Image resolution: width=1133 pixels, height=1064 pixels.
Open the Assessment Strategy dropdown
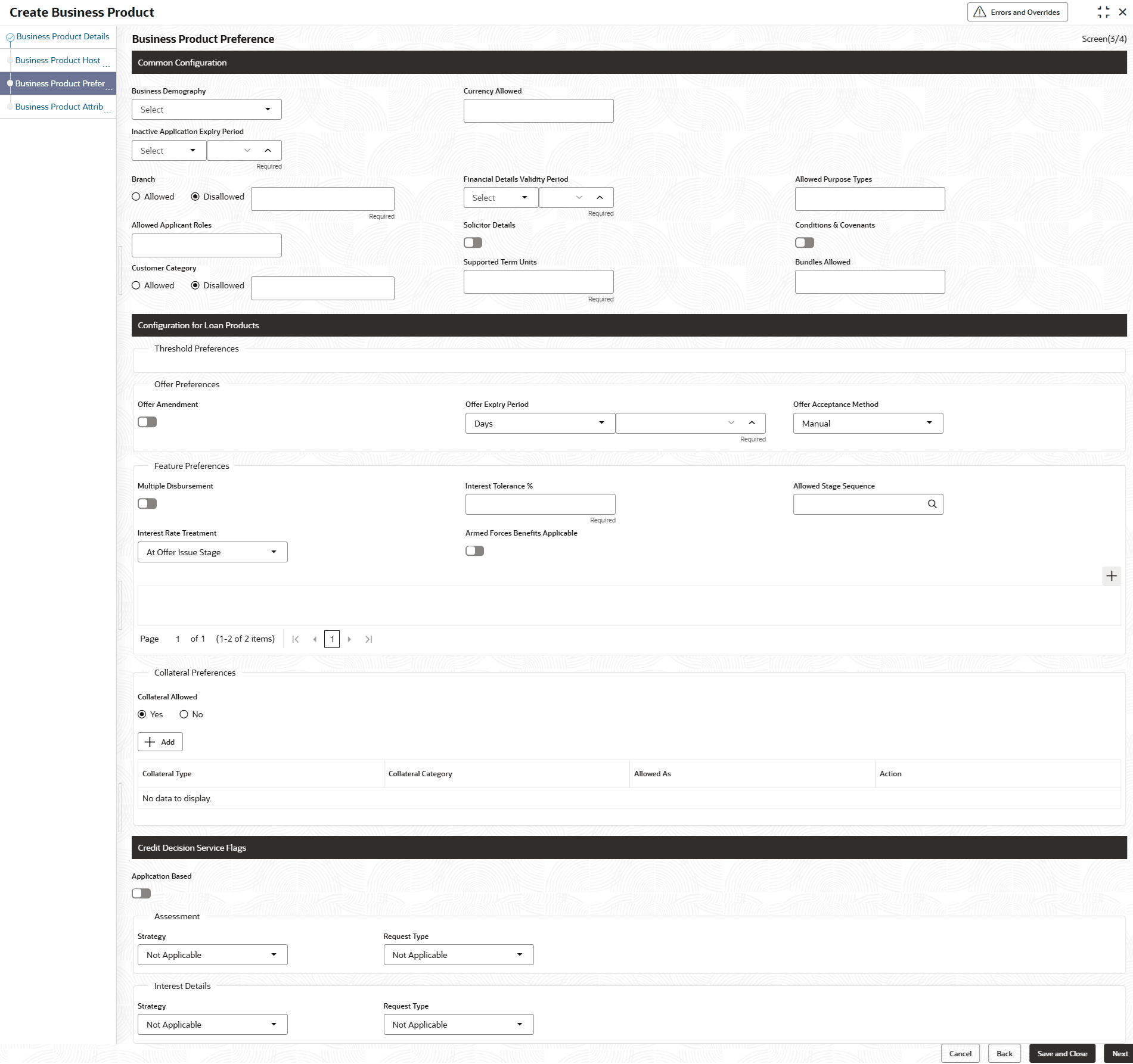(212, 955)
